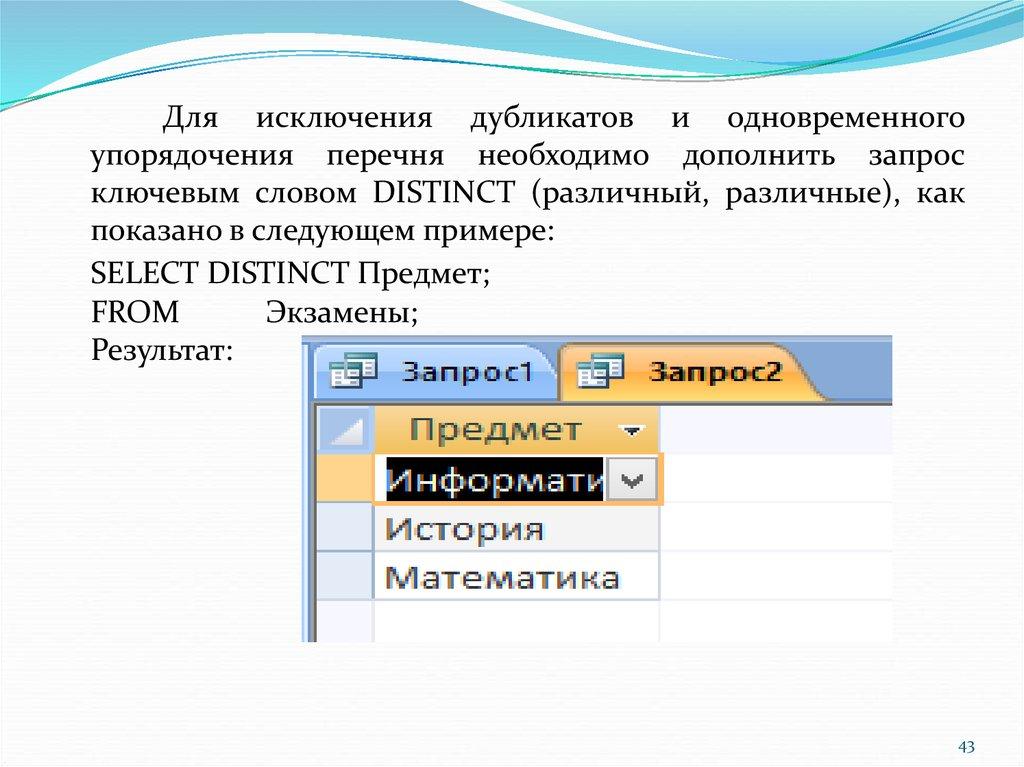Click the row selector beside История
Image resolution: width=1024 pixels, height=767 pixels.
click(342, 529)
